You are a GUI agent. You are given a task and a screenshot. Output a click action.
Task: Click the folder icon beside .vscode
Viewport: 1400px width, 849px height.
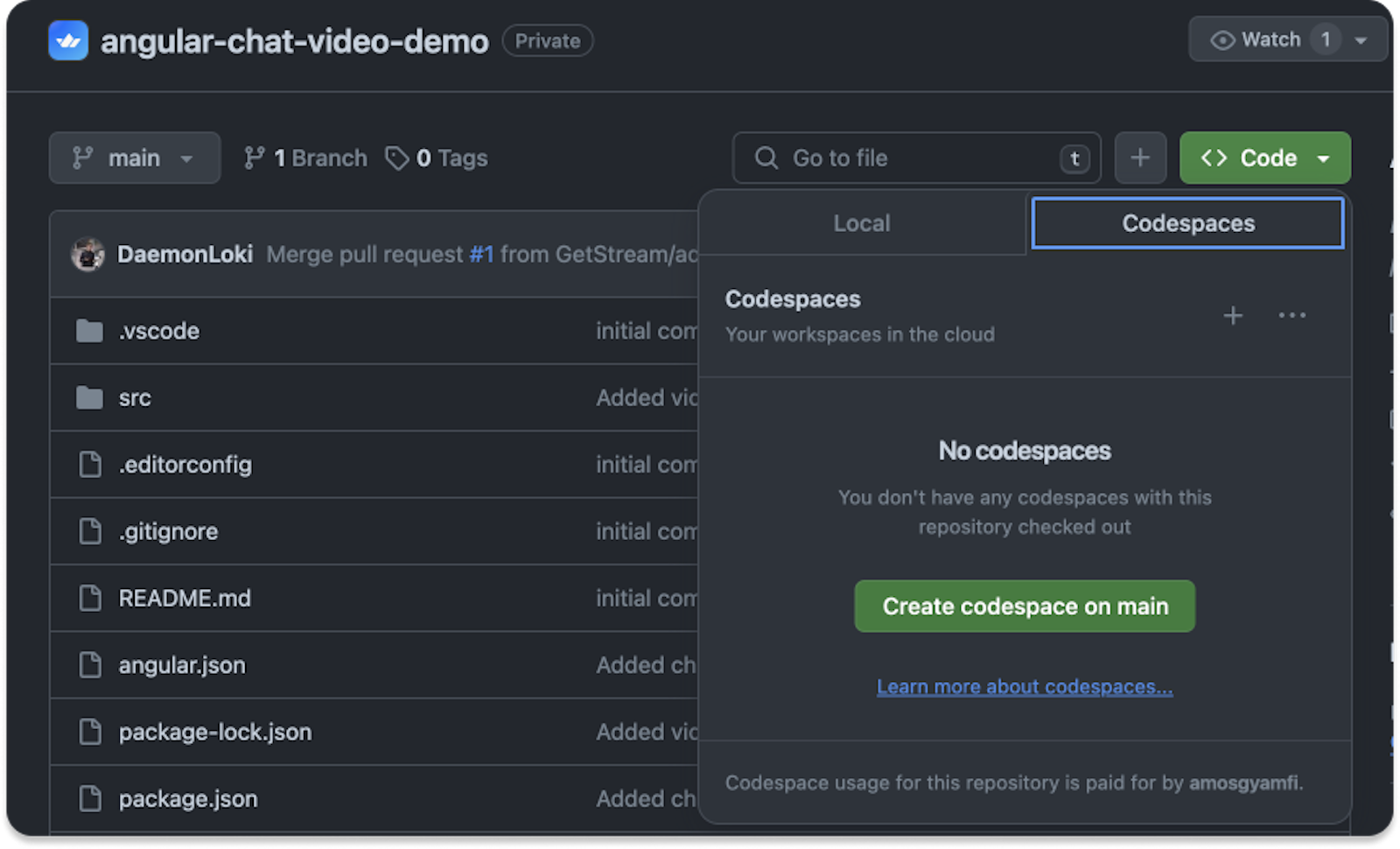(x=89, y=331)
